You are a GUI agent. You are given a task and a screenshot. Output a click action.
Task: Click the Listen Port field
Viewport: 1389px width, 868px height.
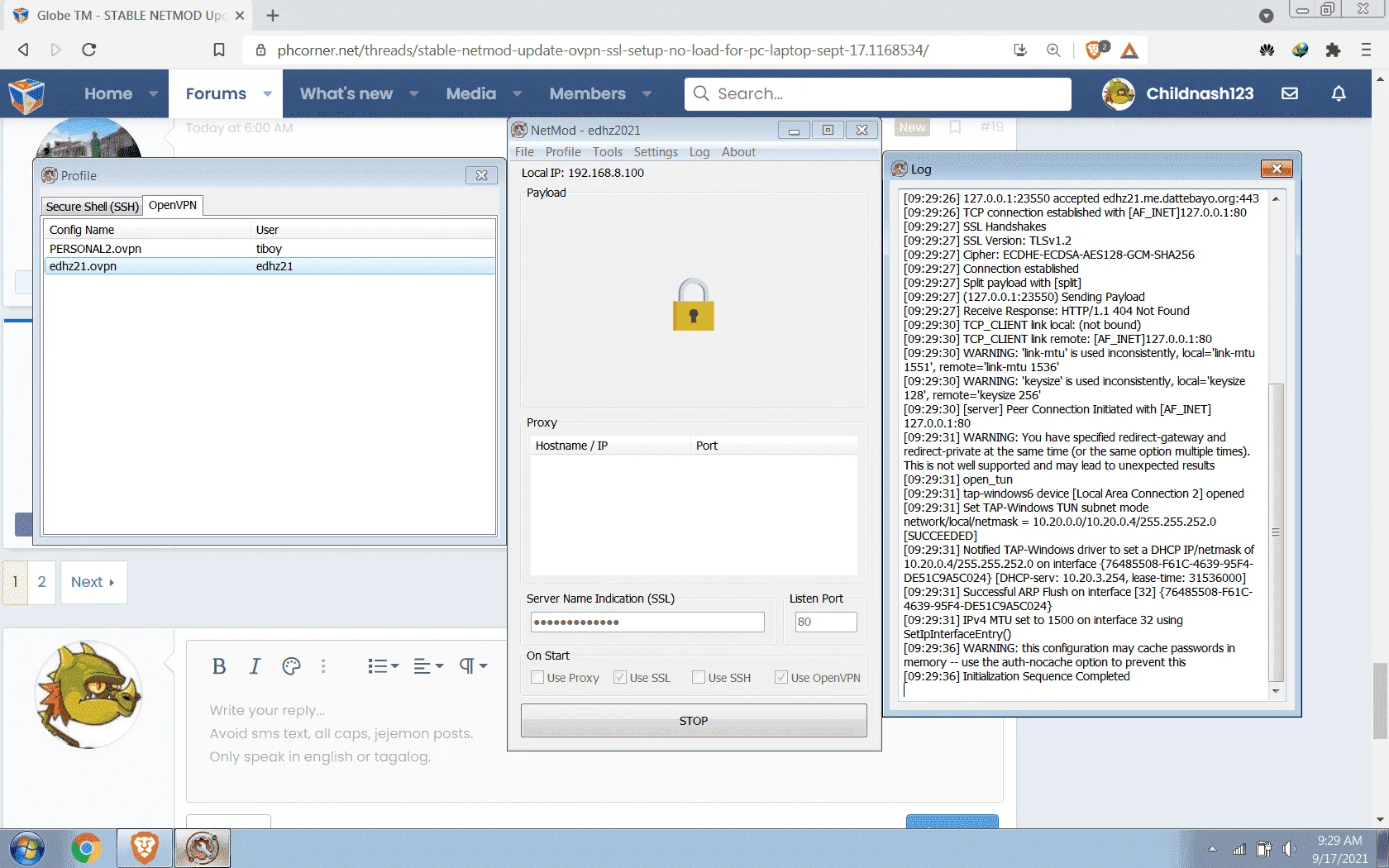pos(826,622)
